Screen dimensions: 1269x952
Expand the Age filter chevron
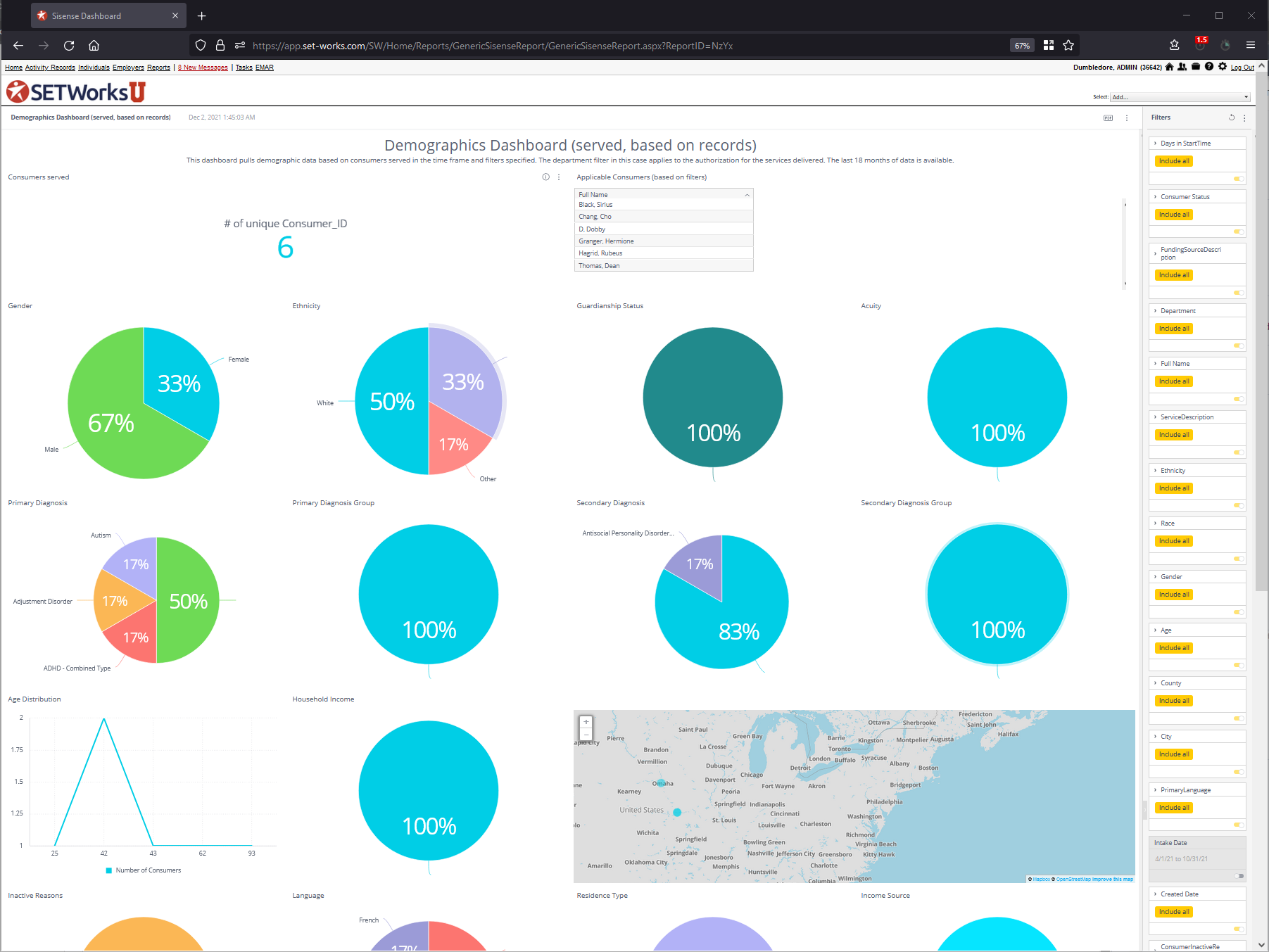point(1156,630)
